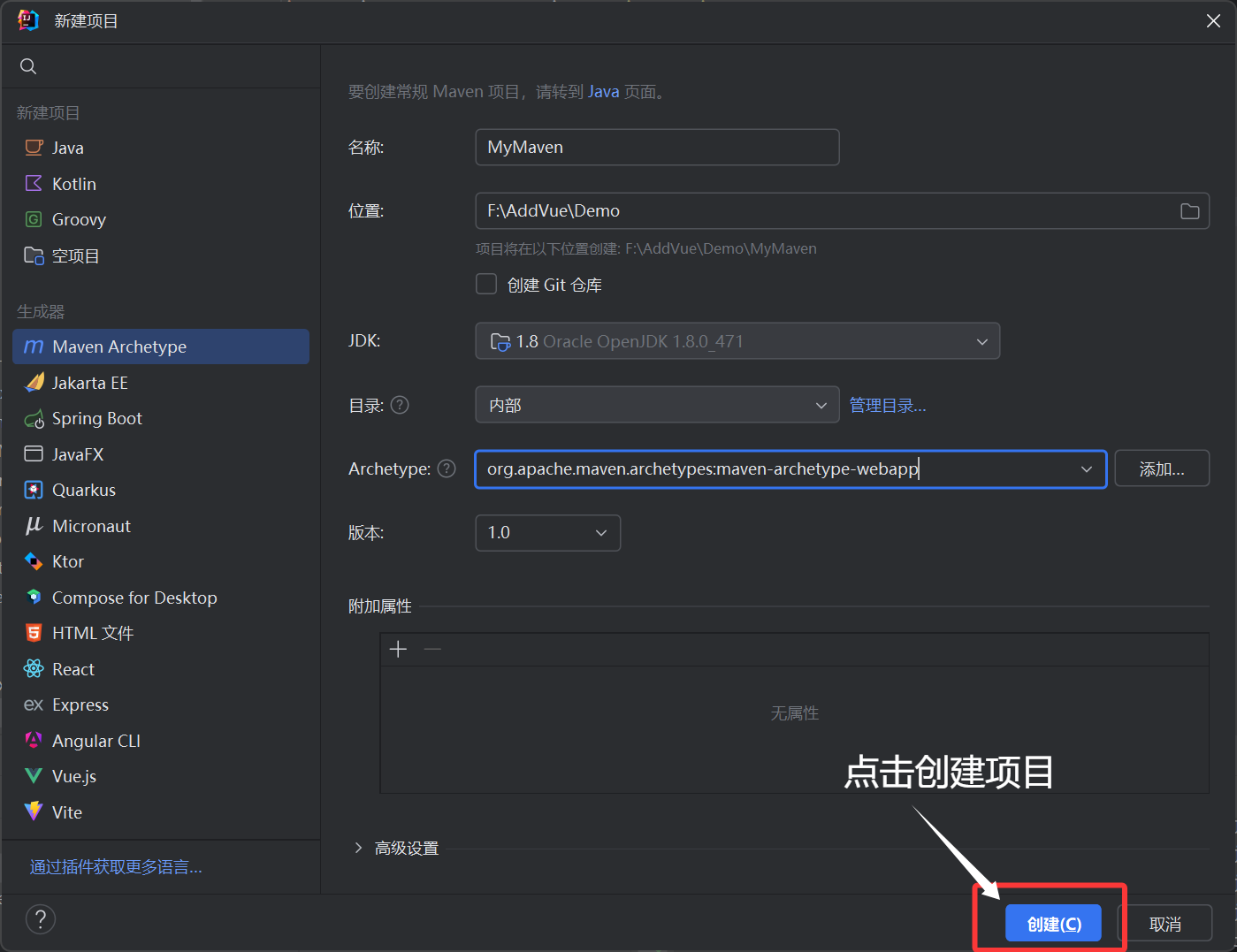Click the plus icon to add property
1237x952 pixels.
tap(398, 650)
